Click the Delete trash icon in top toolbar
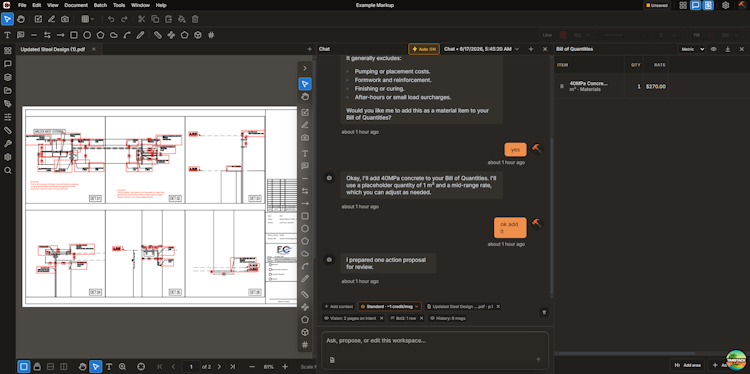This screenshot has width=750, height=374. pyautogui.click(x=195, y=19)
